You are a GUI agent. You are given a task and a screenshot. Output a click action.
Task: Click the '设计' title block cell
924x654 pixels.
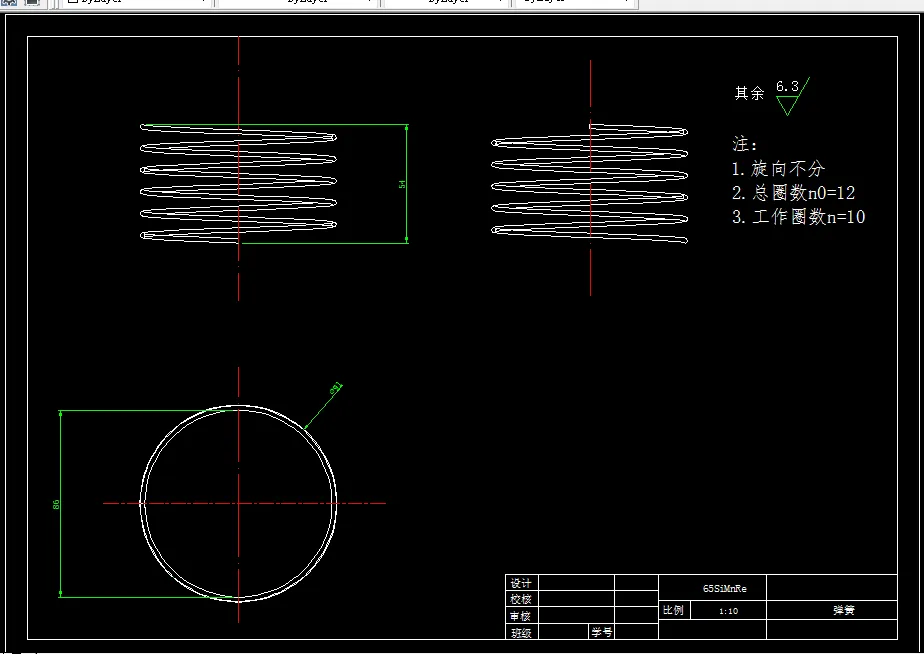click(x=521, y=583)
